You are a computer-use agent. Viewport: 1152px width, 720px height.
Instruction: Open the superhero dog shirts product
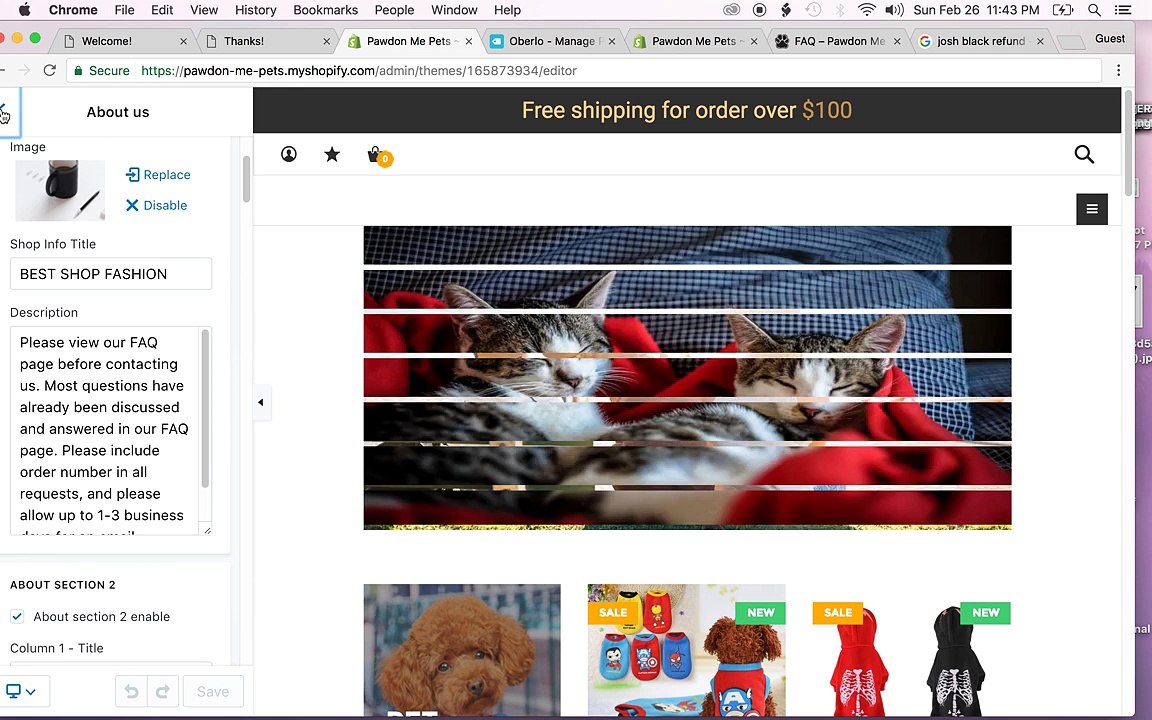[686, 650]
